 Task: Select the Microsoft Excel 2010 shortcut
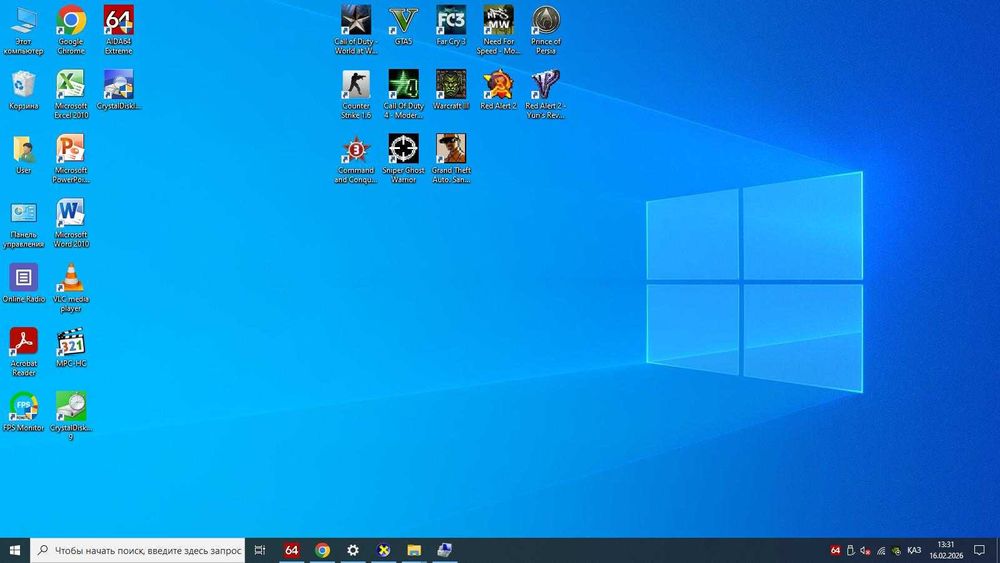[71, 94]
